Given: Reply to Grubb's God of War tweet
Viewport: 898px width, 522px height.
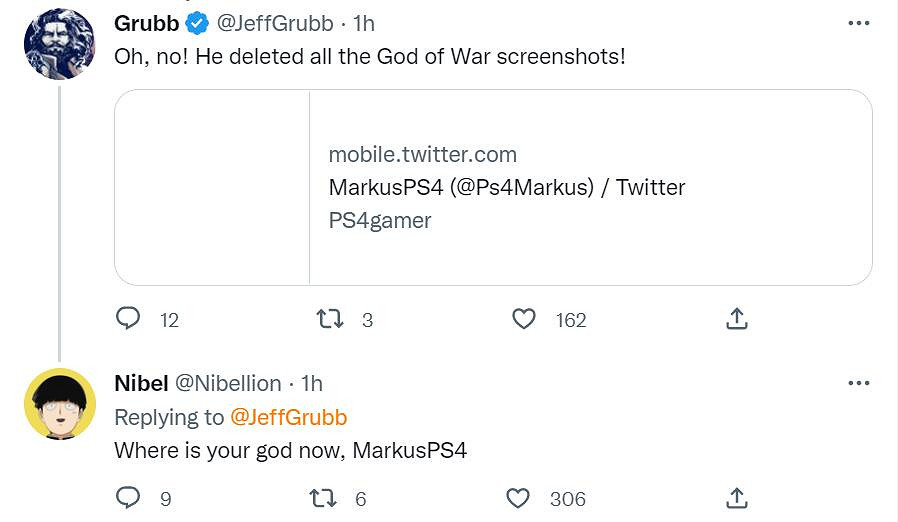Looking at the screenshot, I should click(x=128, y=319).
